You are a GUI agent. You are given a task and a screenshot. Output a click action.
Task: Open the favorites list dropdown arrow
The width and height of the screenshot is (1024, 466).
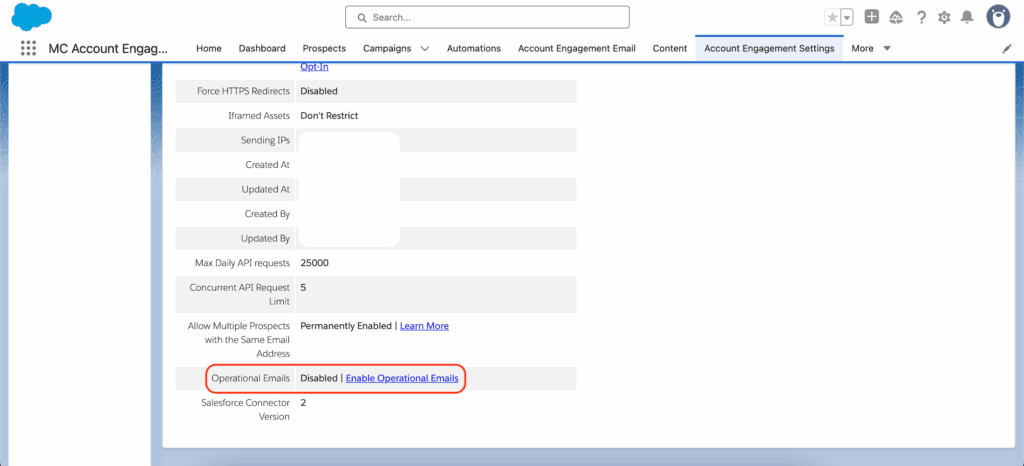click(x=847, y=18)
